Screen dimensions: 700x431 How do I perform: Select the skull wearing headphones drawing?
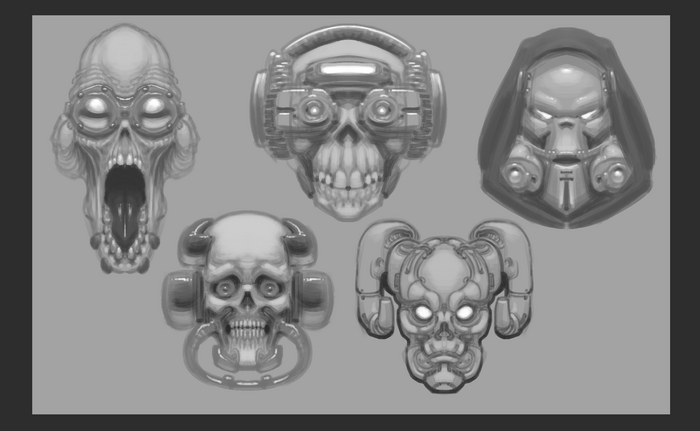348,123
